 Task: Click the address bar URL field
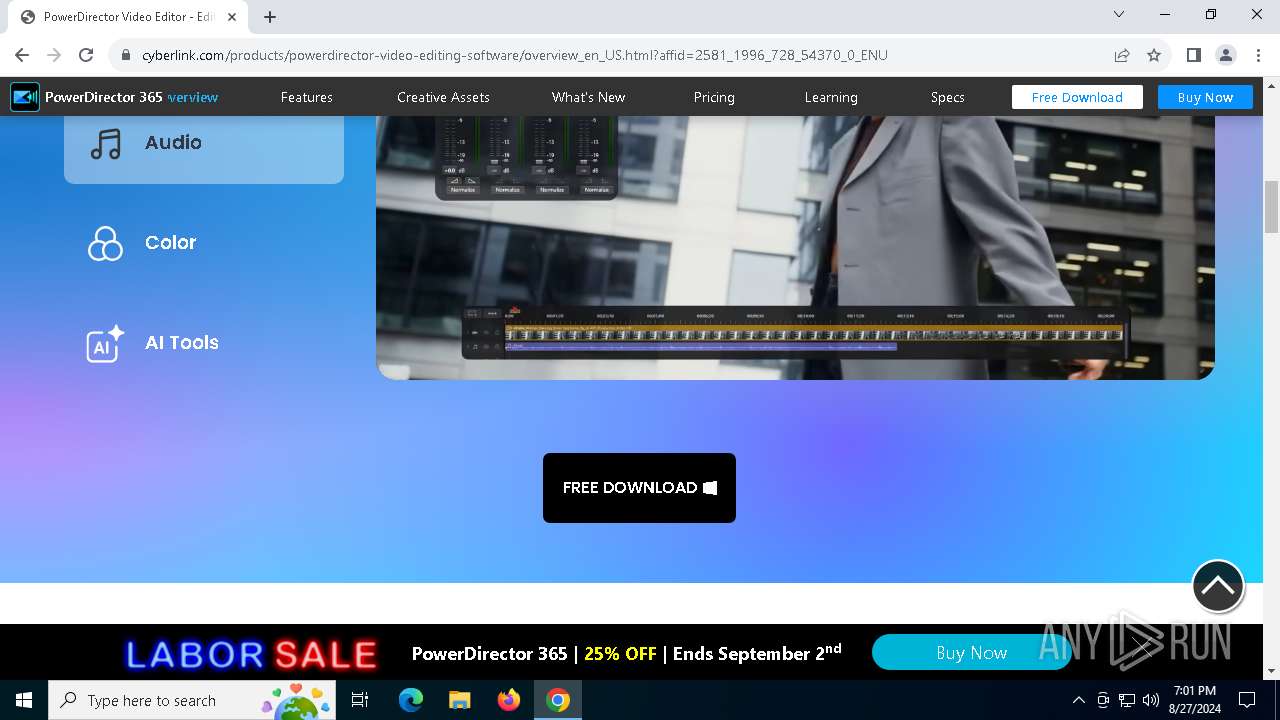tap(515, 55)
